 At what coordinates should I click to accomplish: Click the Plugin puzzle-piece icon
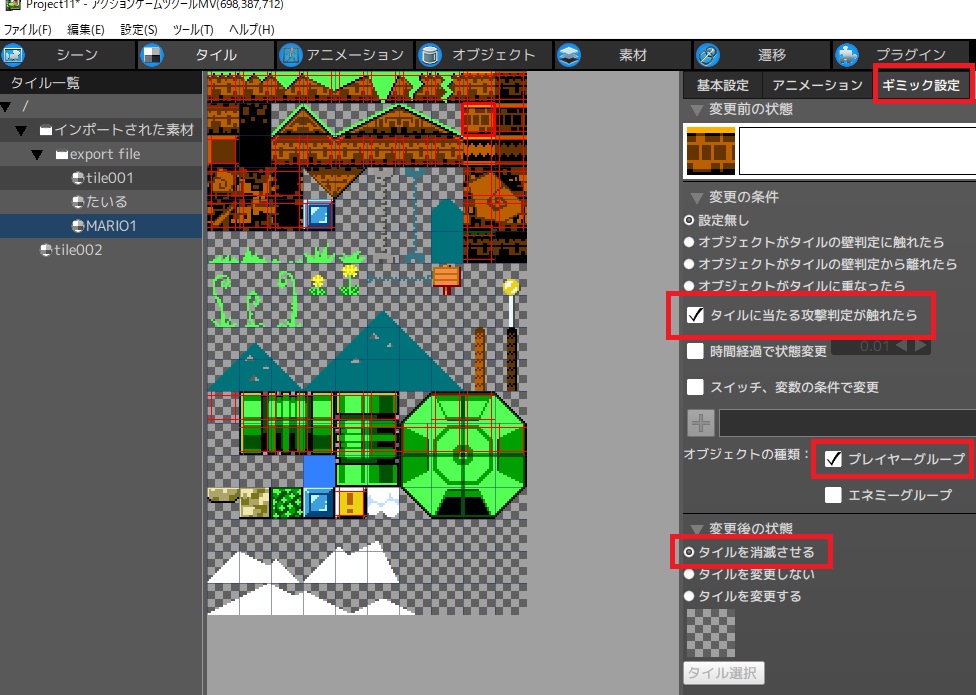point(847,55)
